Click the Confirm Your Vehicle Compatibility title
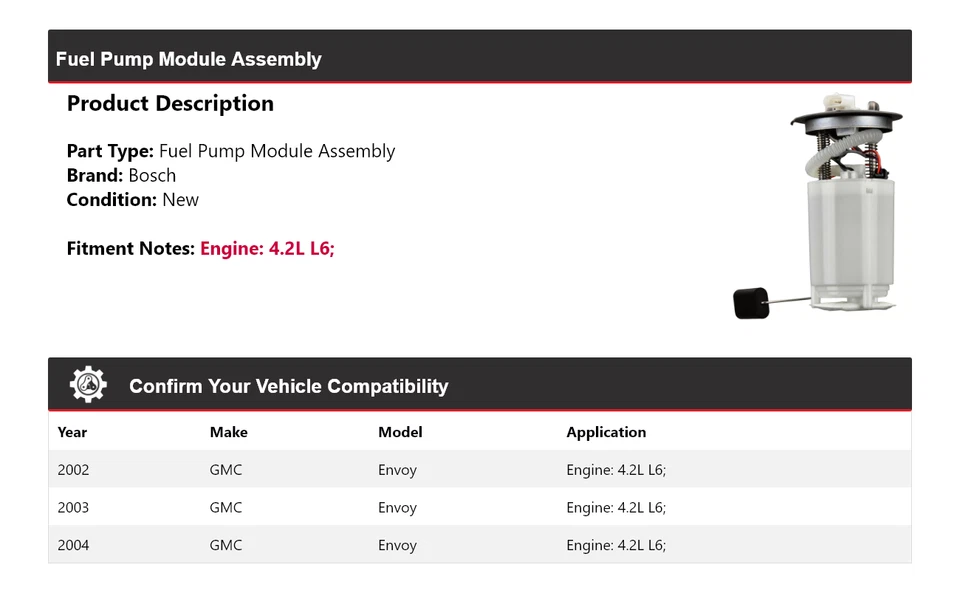This screenshot has width=960, height=593. pos(289,386)
